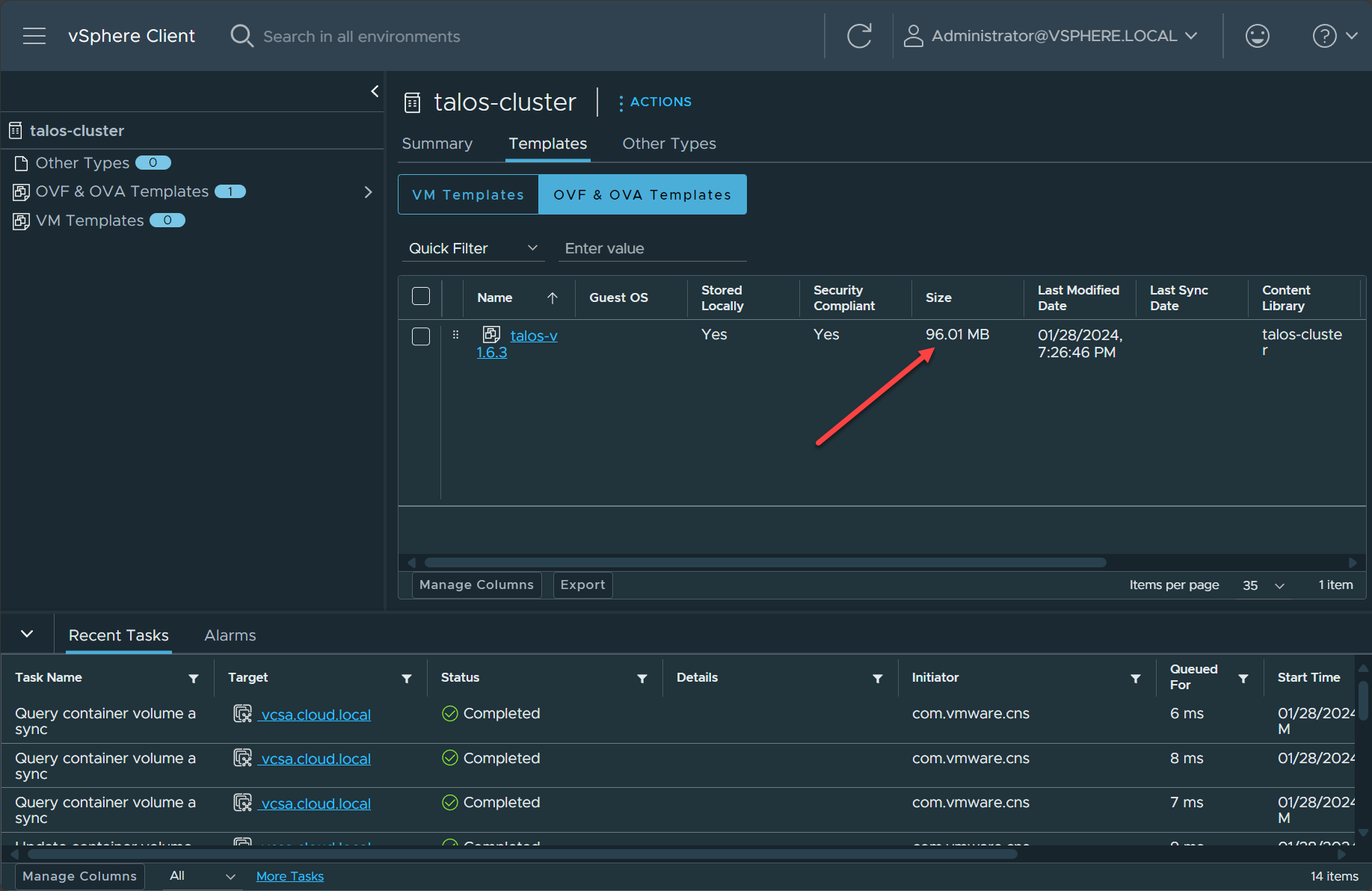The height and width of the screenshot is (891, 1372).
Task: Click the search magnifier icon
Action: coord(242,36)
